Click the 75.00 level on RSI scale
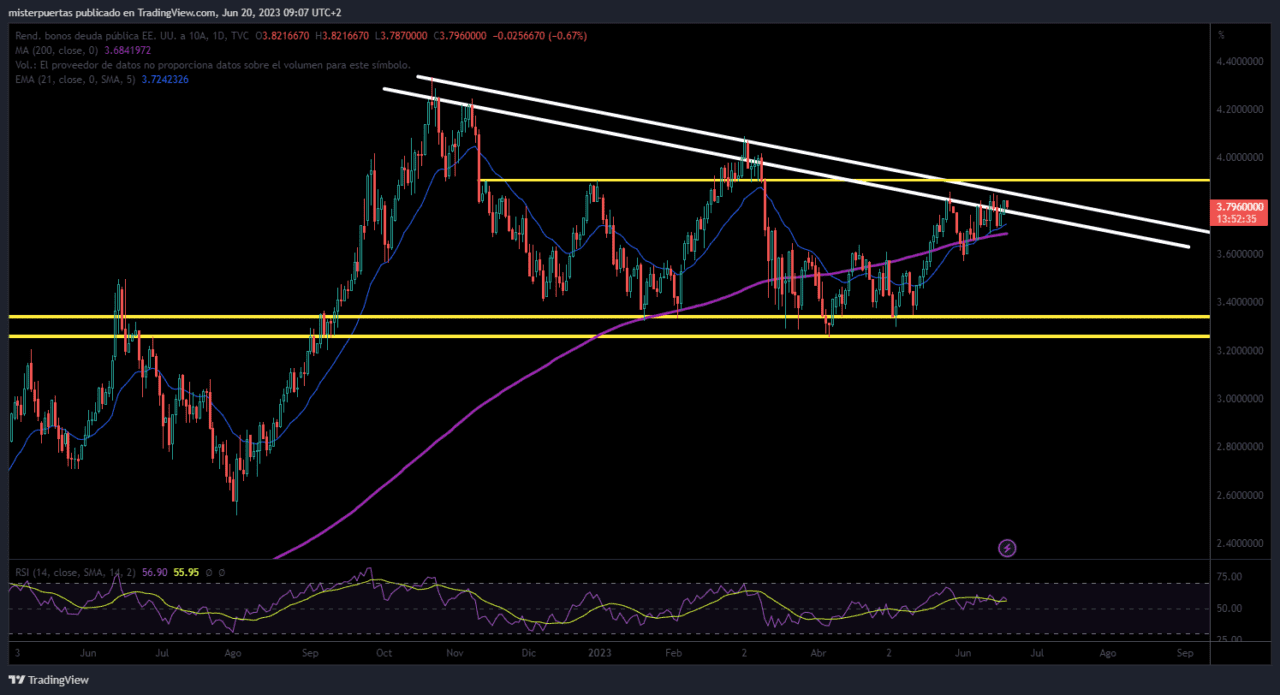1280x695 pixels. click(x=1230, y=577)
